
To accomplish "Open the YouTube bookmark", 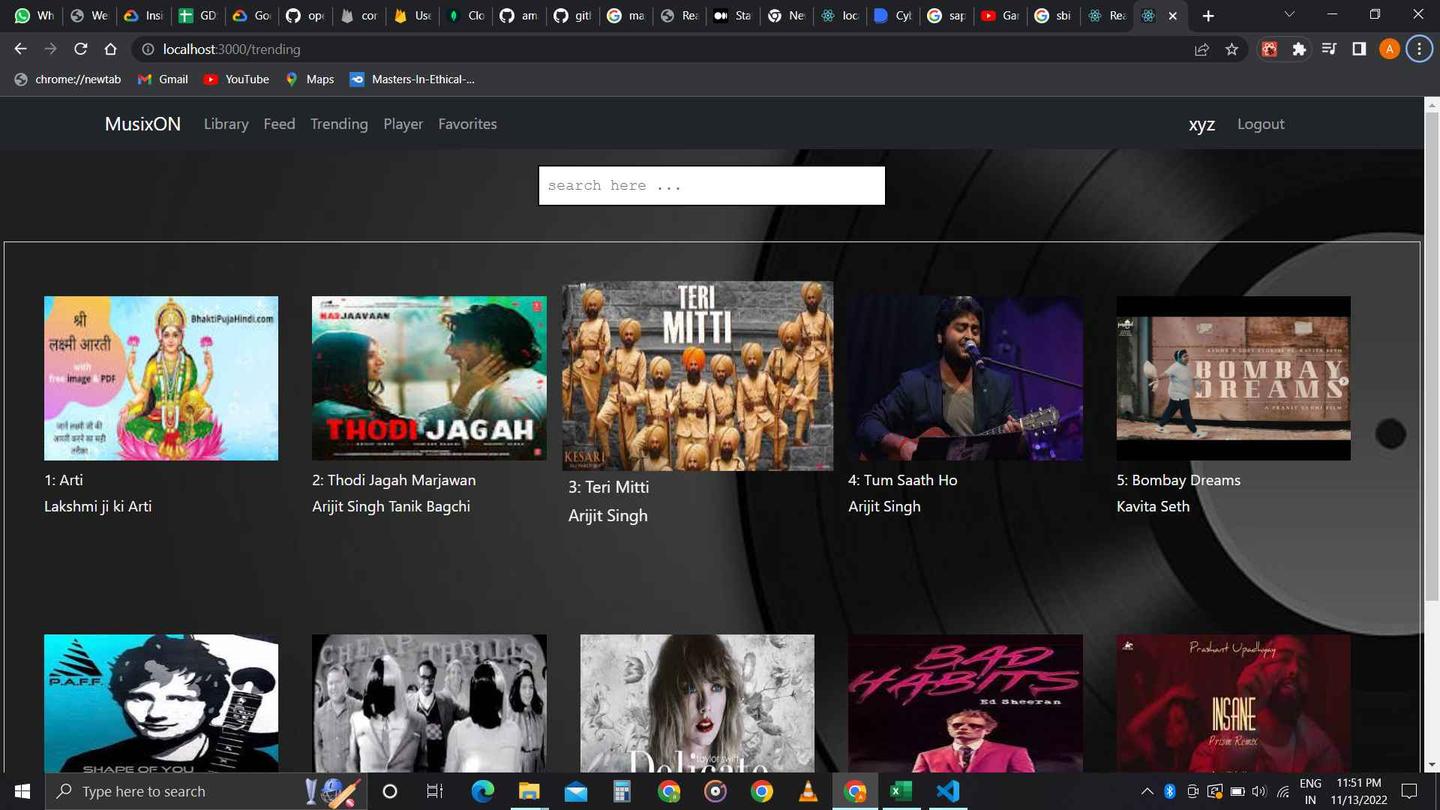I will (236, 79).
